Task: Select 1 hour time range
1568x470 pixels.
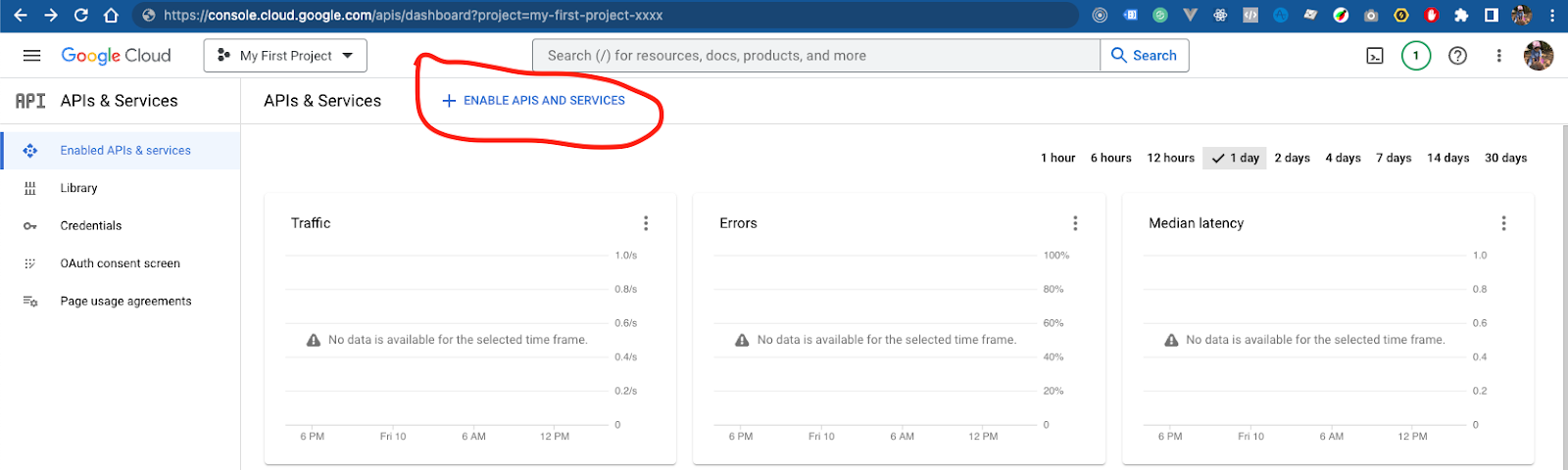Action: pyautogui.click(x=1057, y=158)
